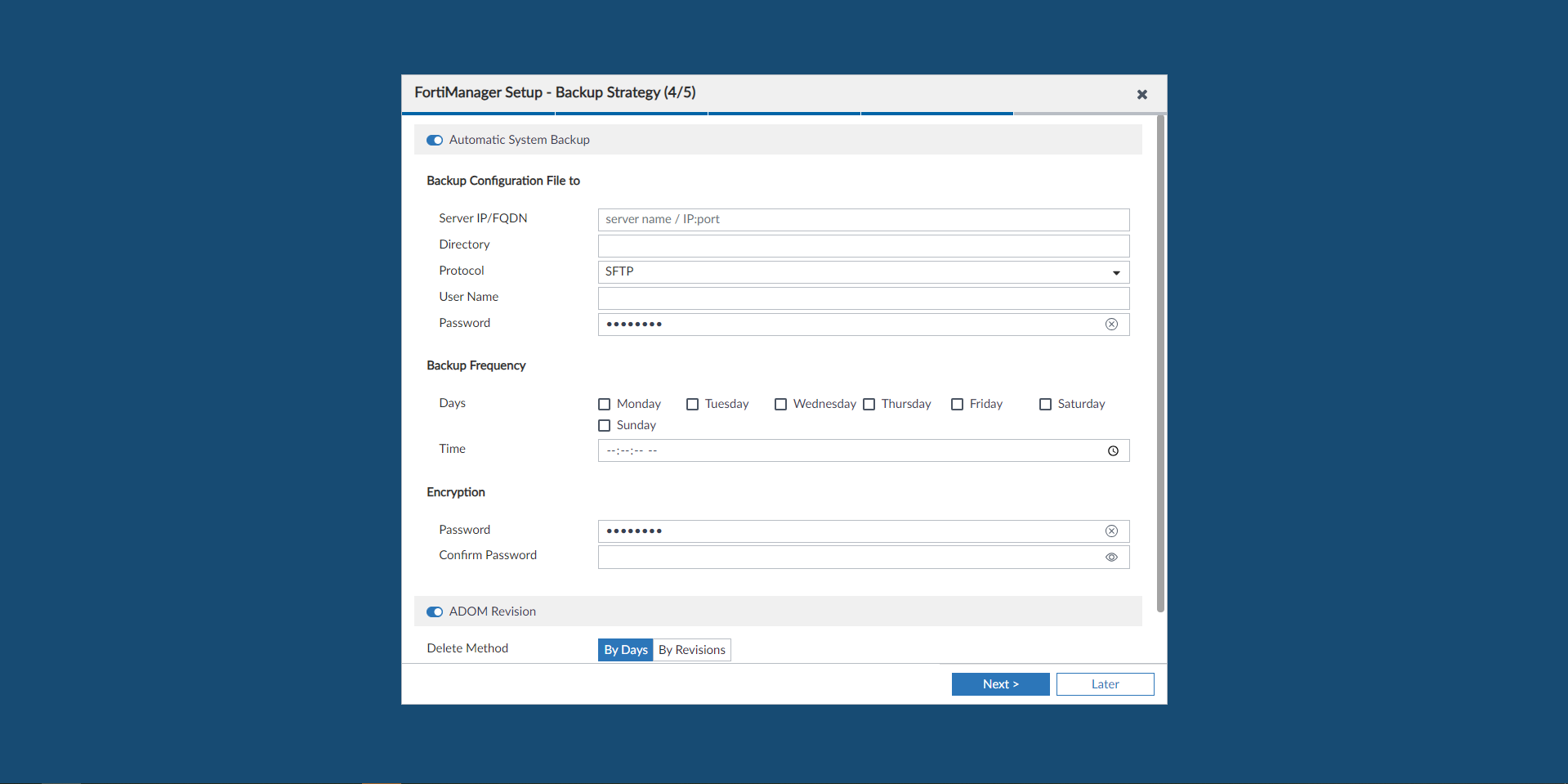Switch delete method to By Revisions
The image size is (1568, 784).
[691, 650]
